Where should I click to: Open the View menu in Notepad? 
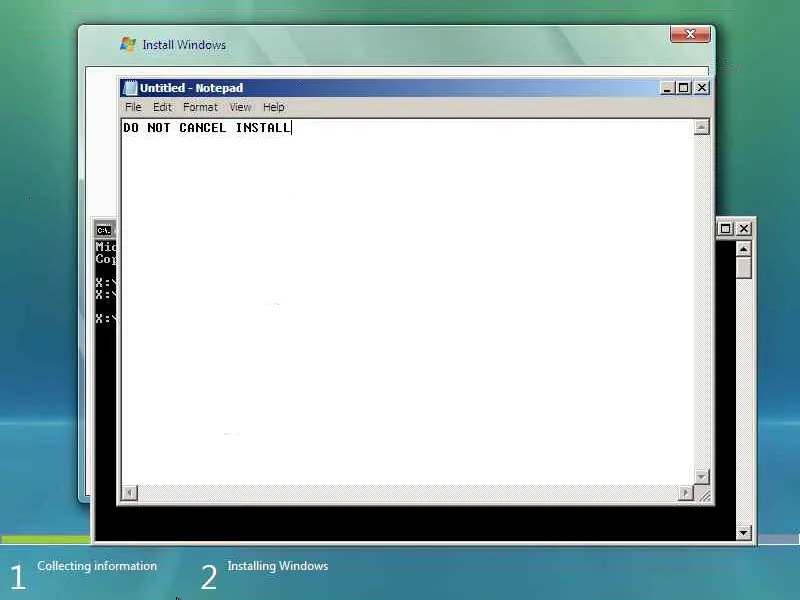click(x=240, y=107)
